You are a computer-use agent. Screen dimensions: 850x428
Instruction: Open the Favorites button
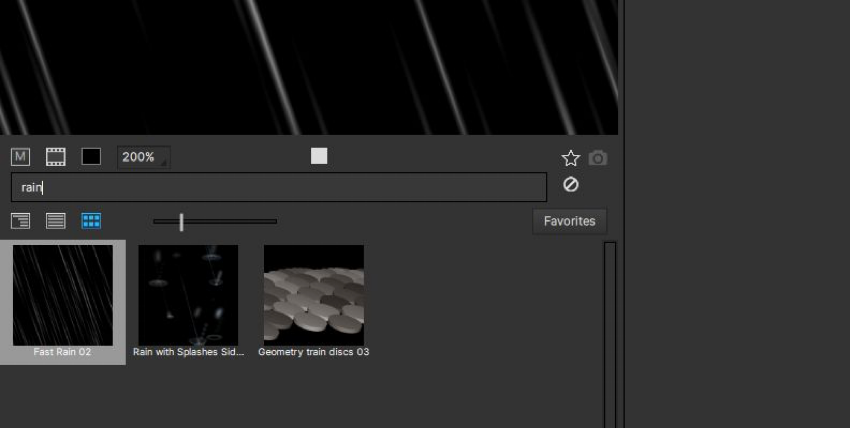570,221
